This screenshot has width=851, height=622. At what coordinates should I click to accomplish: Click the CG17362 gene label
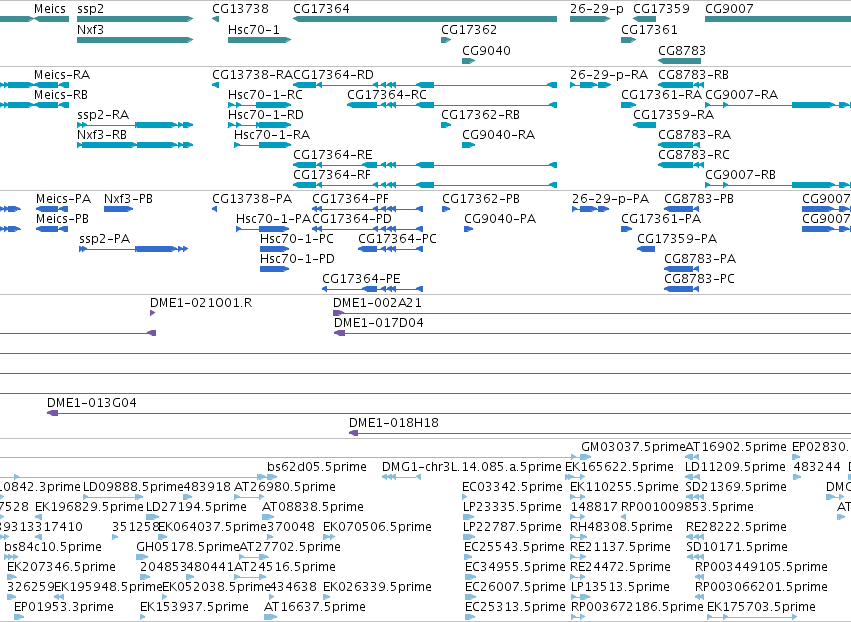(469, 29)
